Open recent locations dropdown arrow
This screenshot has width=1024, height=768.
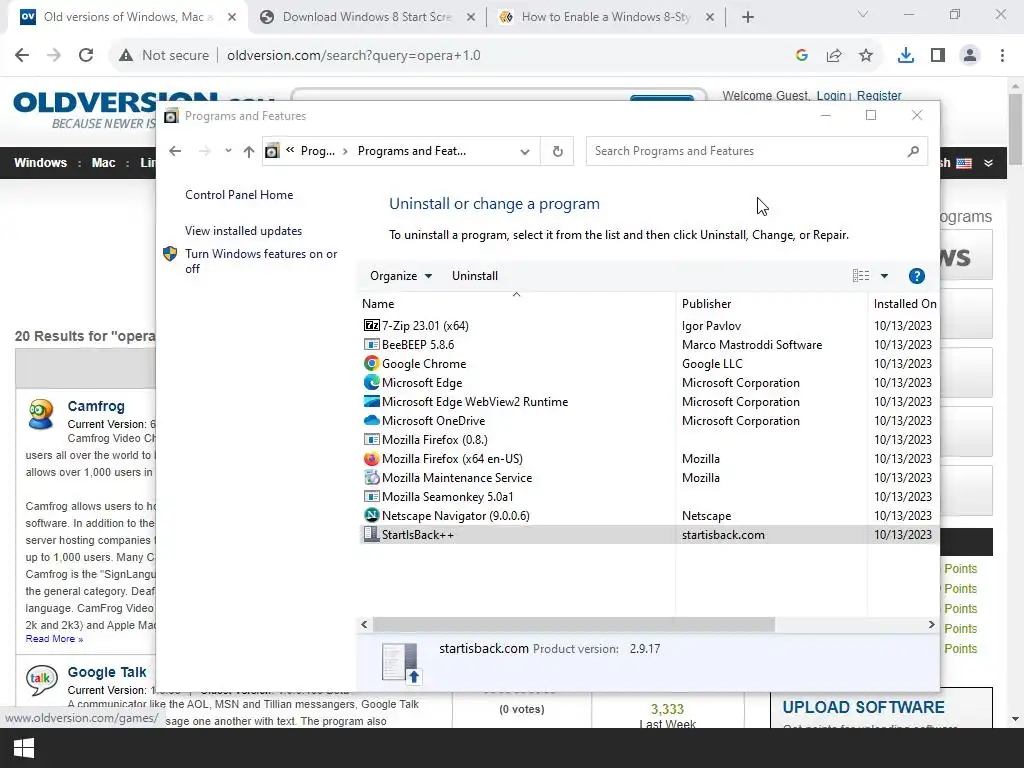pos(228,151)
